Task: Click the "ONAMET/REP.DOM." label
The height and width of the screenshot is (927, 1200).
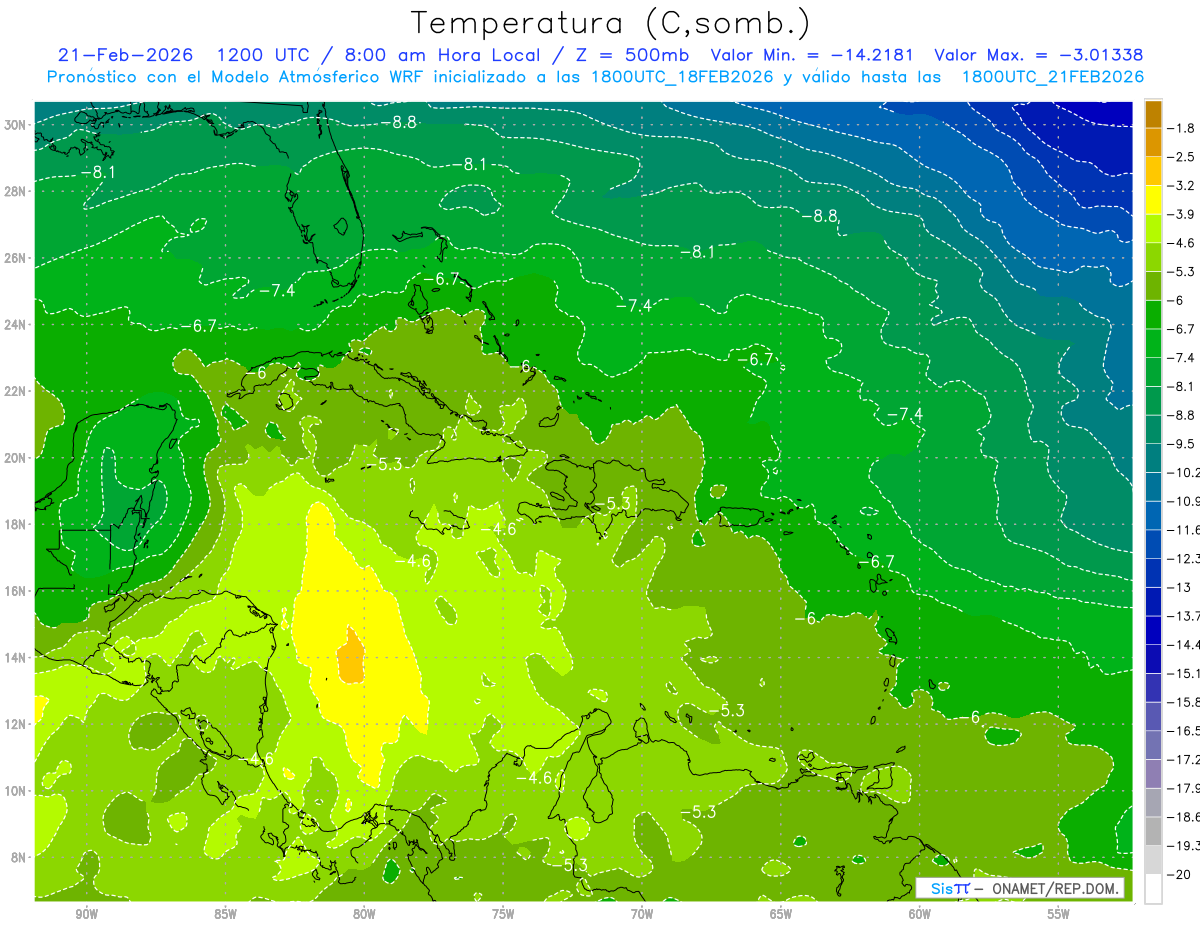Action: tap(1055, 888)
